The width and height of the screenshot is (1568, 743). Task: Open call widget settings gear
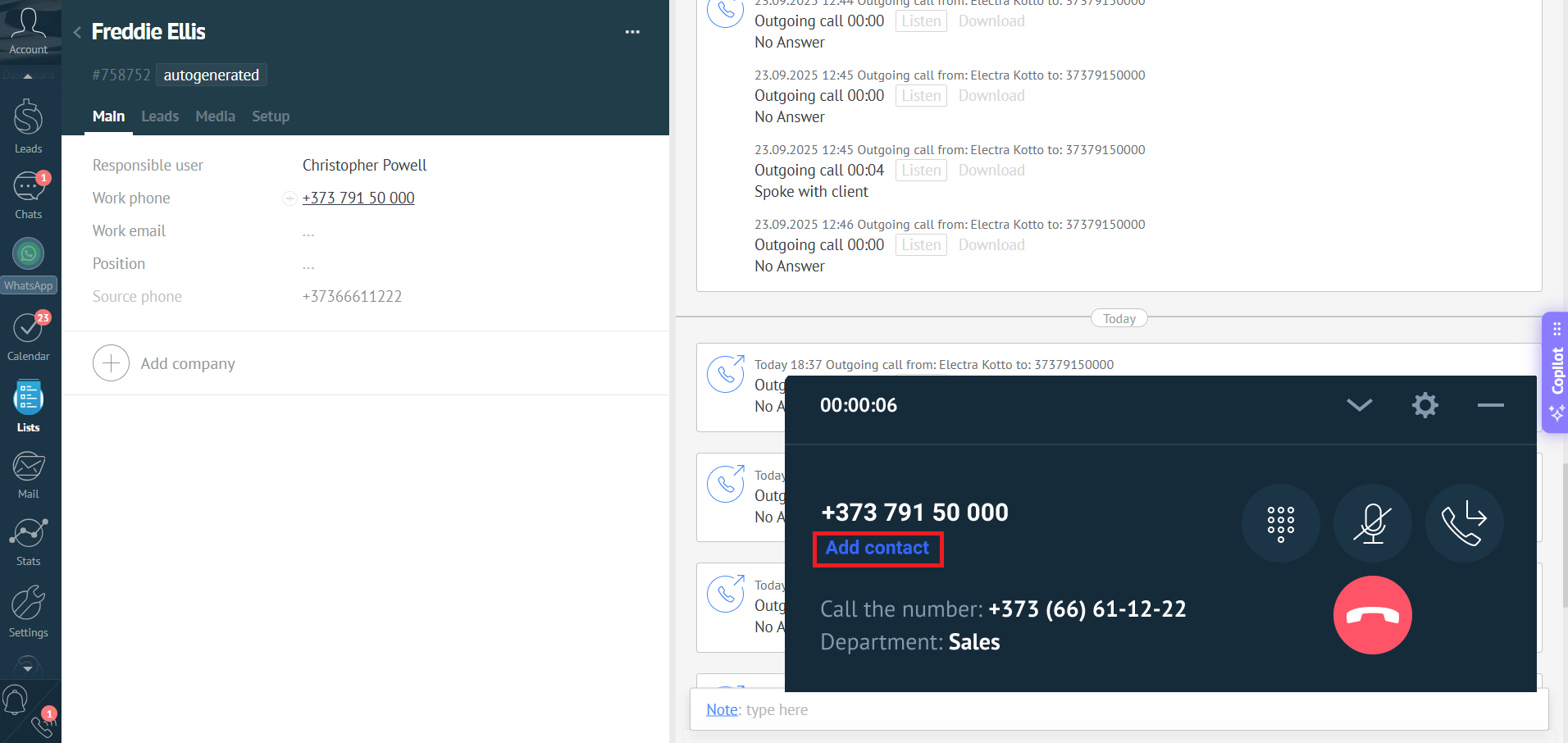1425,405
